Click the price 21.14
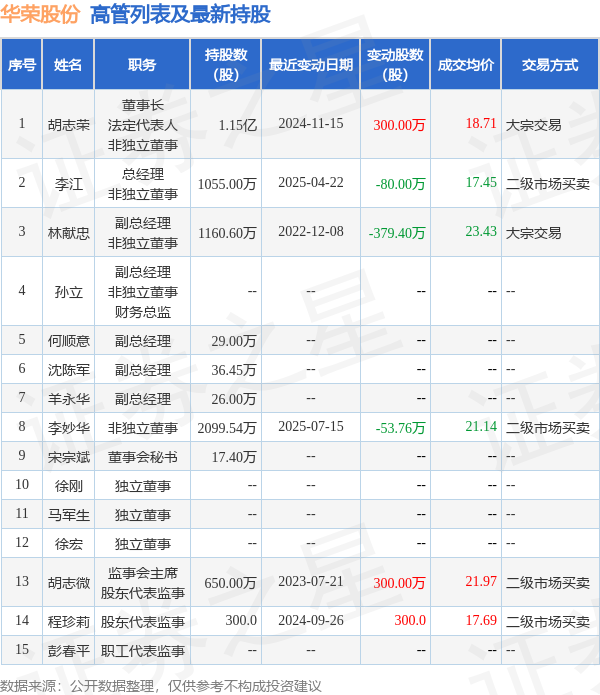The height and width of the screenshot is (695, 600). pos(481,426)
